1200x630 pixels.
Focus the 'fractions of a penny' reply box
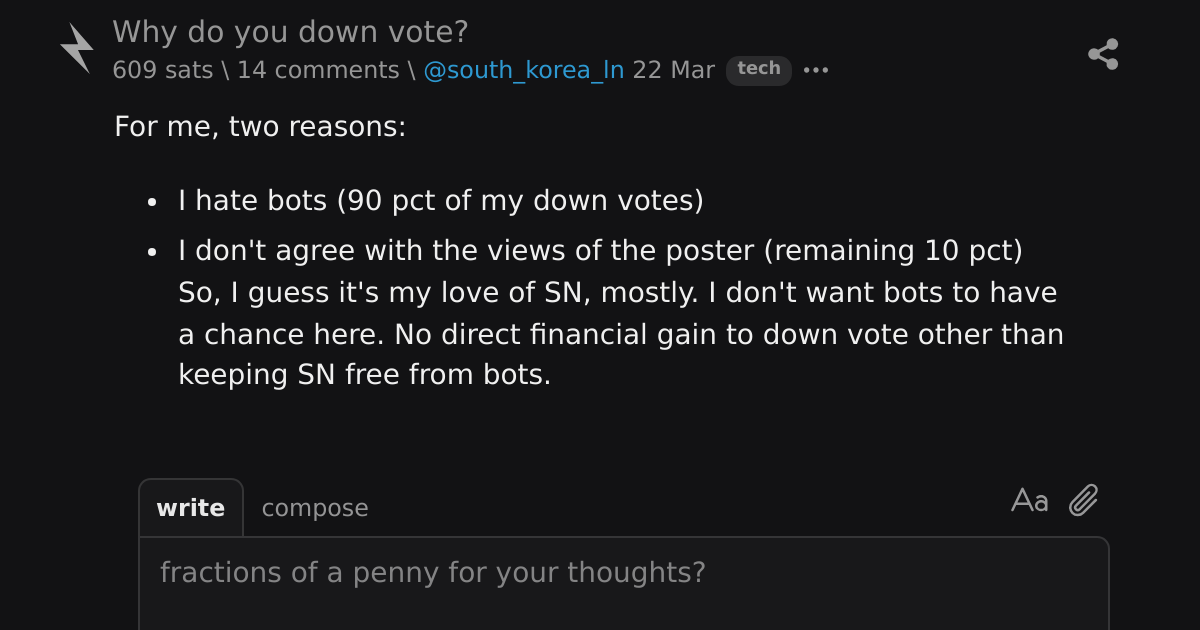click(624, 584)
